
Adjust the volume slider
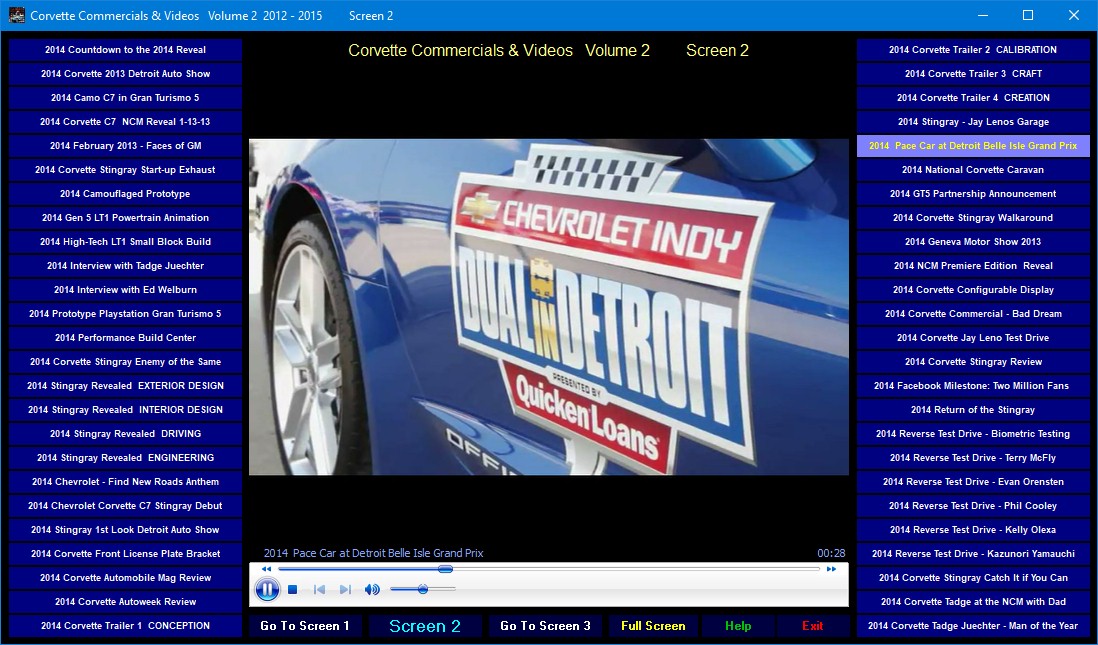tap(423, 590)
